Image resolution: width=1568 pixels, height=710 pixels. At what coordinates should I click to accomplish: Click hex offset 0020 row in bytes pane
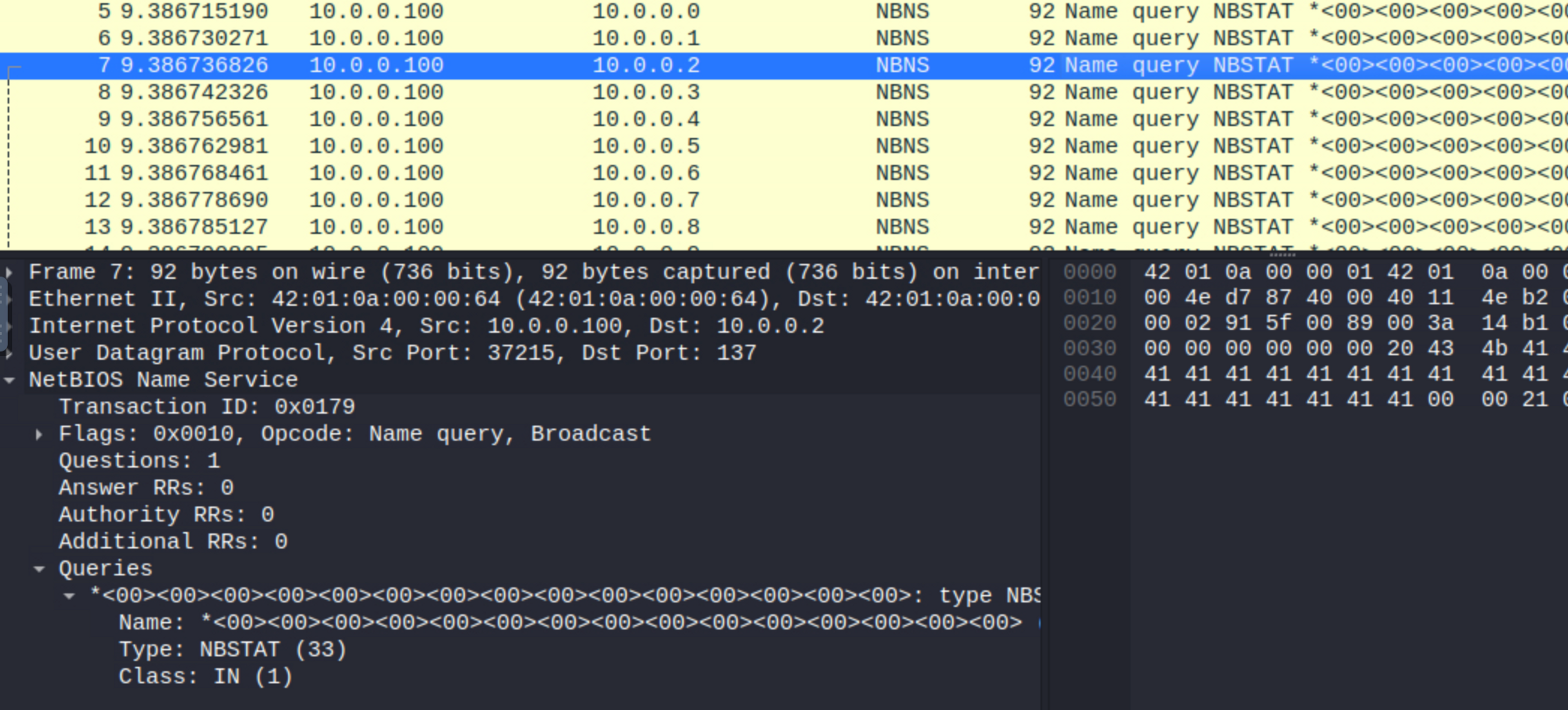pos(1089,323)
